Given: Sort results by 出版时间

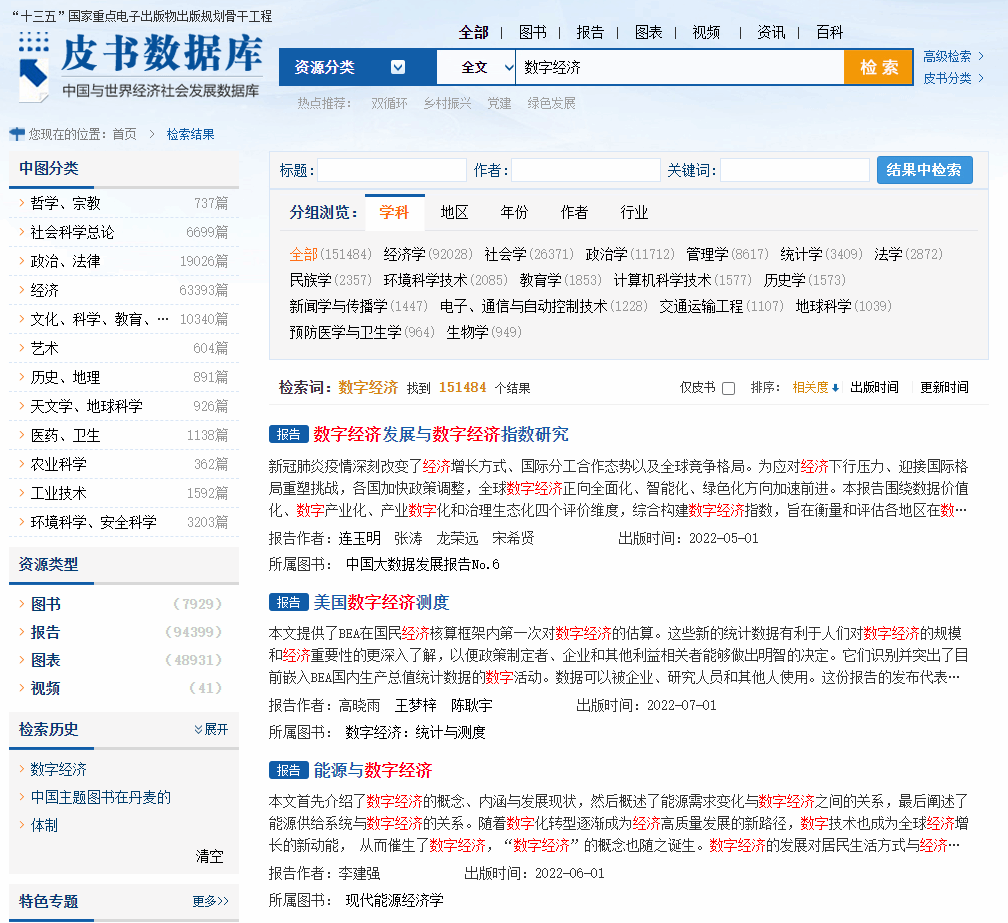Looking at the screenshot, I should pos(874,388).
